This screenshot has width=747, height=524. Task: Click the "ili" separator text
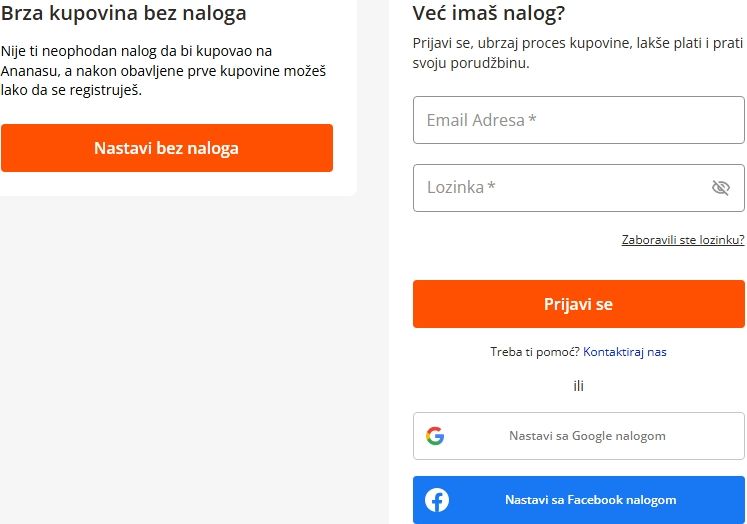(x=578, y=385)
